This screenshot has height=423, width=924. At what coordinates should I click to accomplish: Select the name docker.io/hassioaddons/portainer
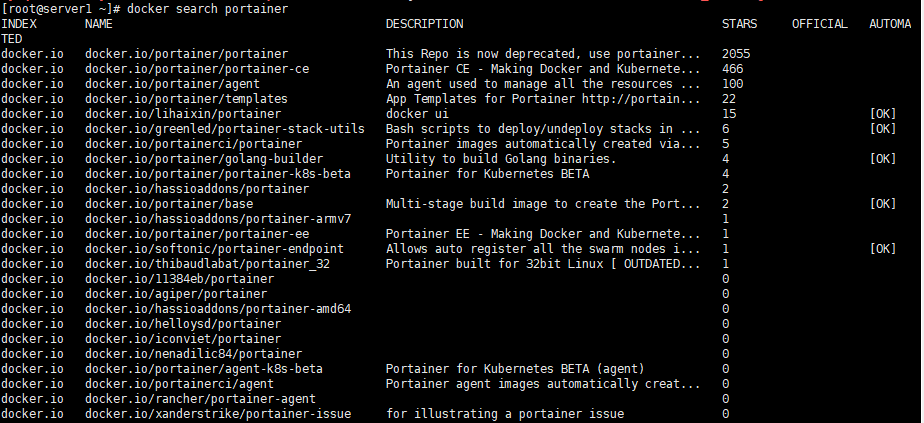point(197,189)
